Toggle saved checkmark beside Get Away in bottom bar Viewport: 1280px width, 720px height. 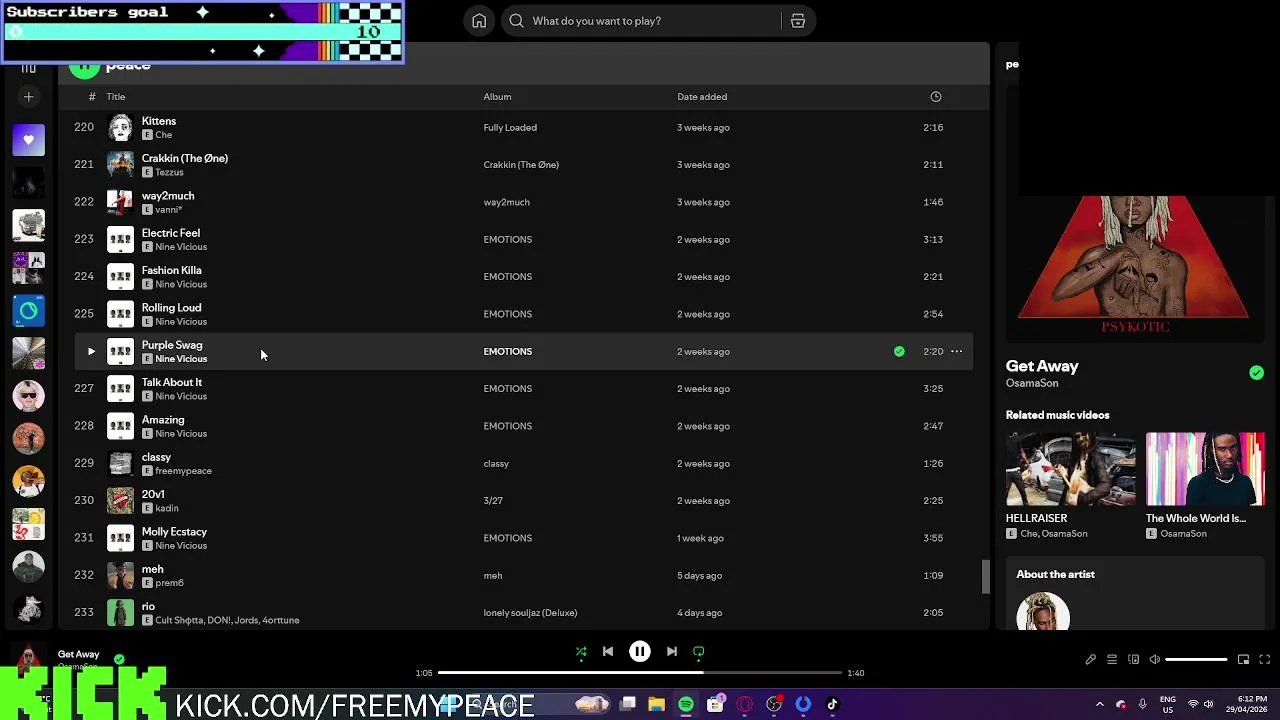(x=119, y=659)
